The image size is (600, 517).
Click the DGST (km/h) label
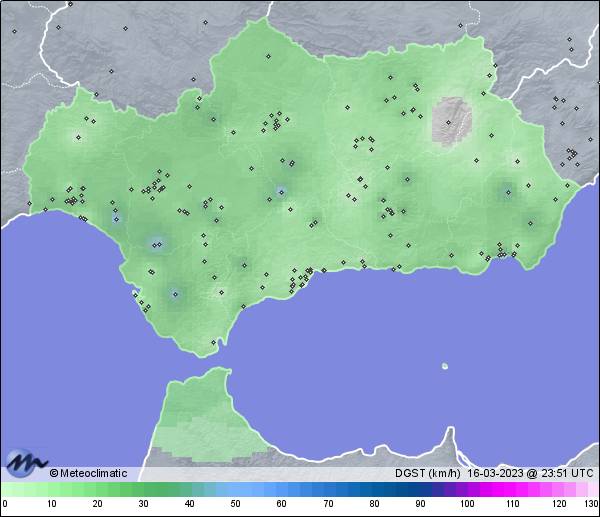[x=427, y=473]
